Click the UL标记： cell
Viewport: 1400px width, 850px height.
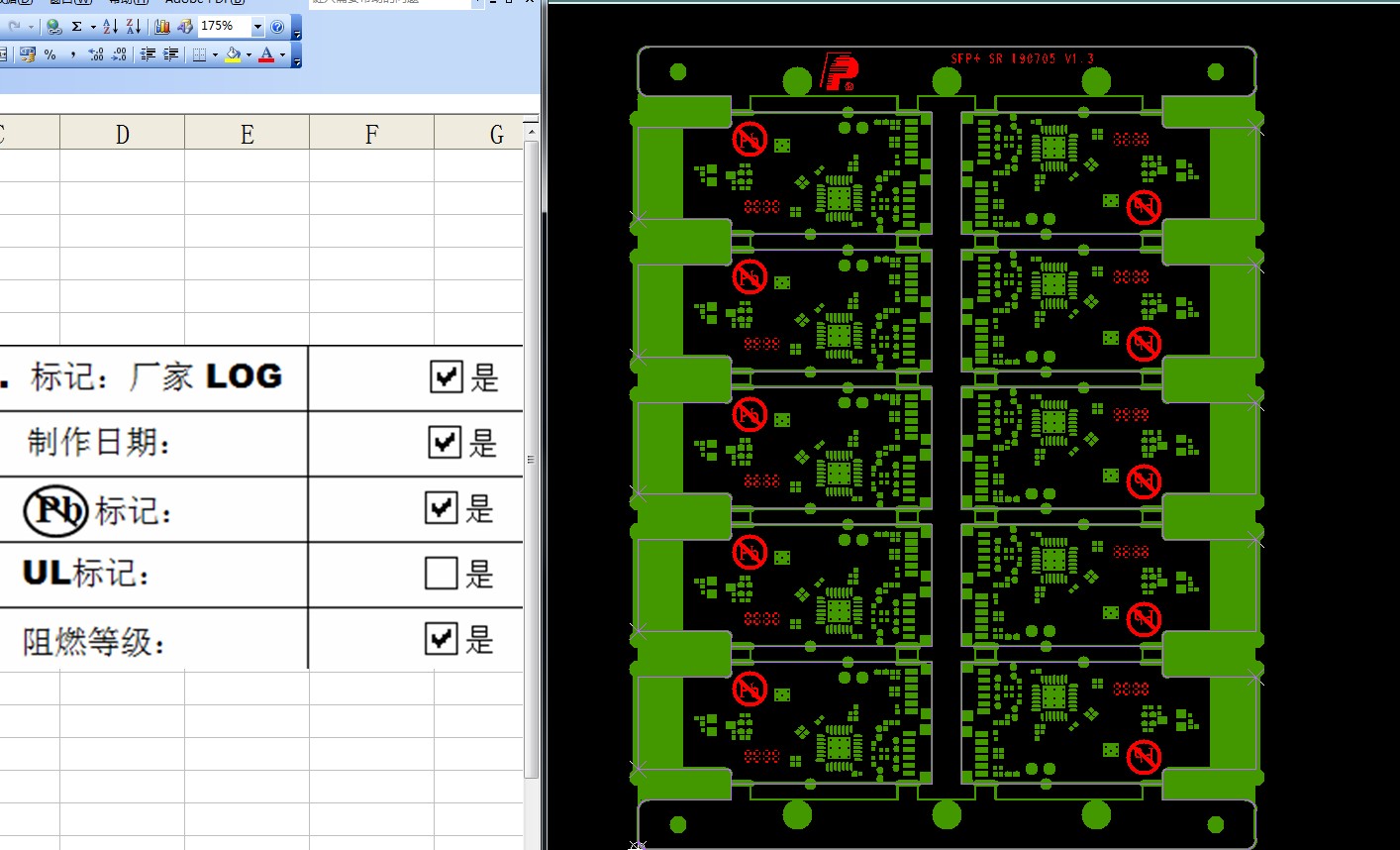pyautogui.click(x=153, y=574)
